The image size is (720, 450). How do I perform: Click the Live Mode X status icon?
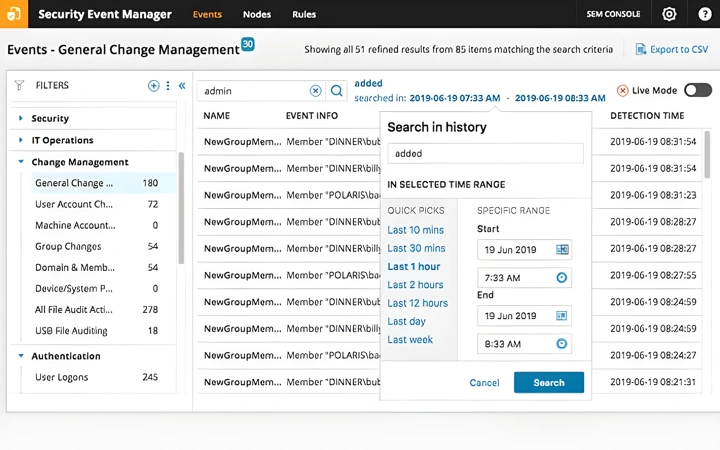pos(622,90)
